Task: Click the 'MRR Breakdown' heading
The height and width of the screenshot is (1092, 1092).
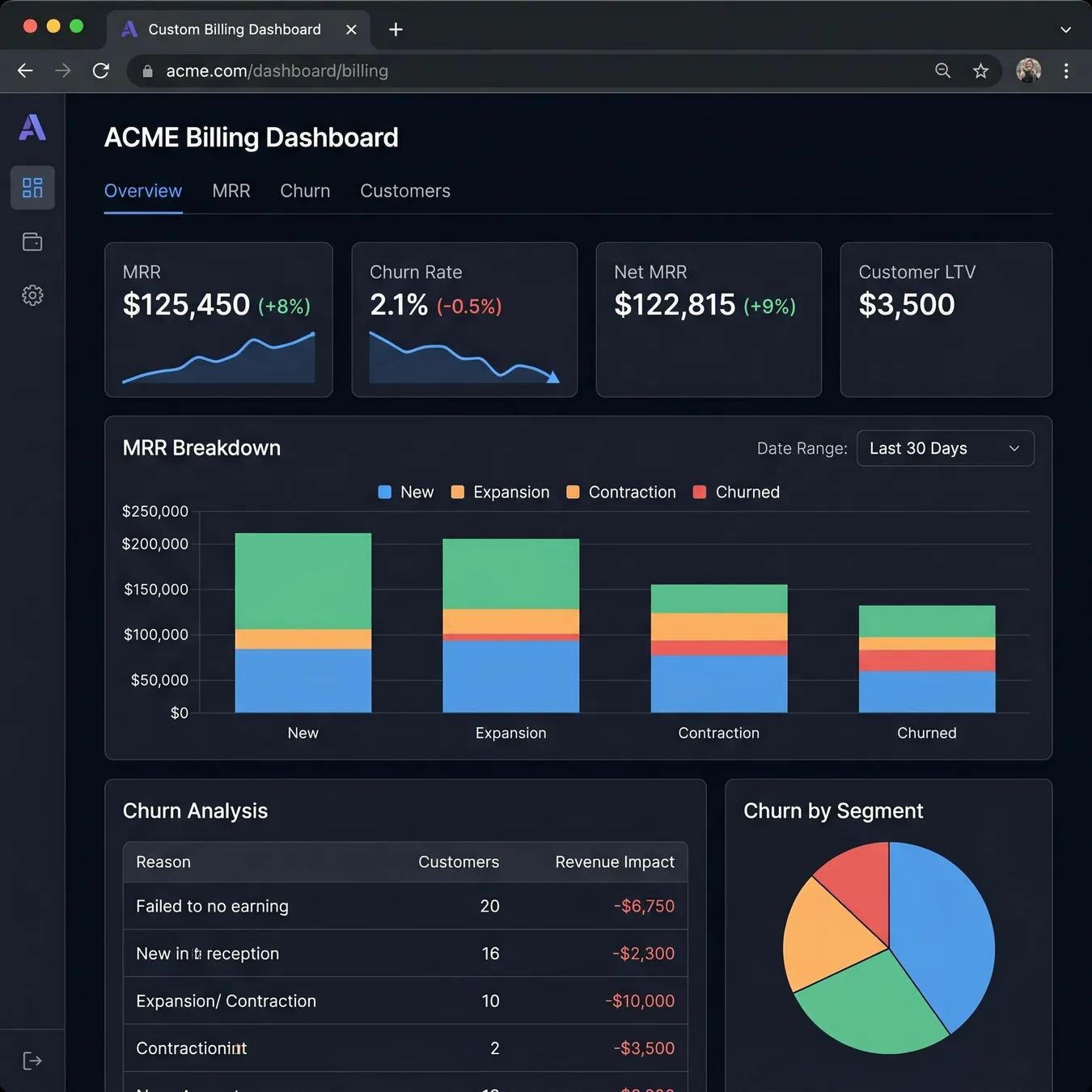Action: [201, 447]
